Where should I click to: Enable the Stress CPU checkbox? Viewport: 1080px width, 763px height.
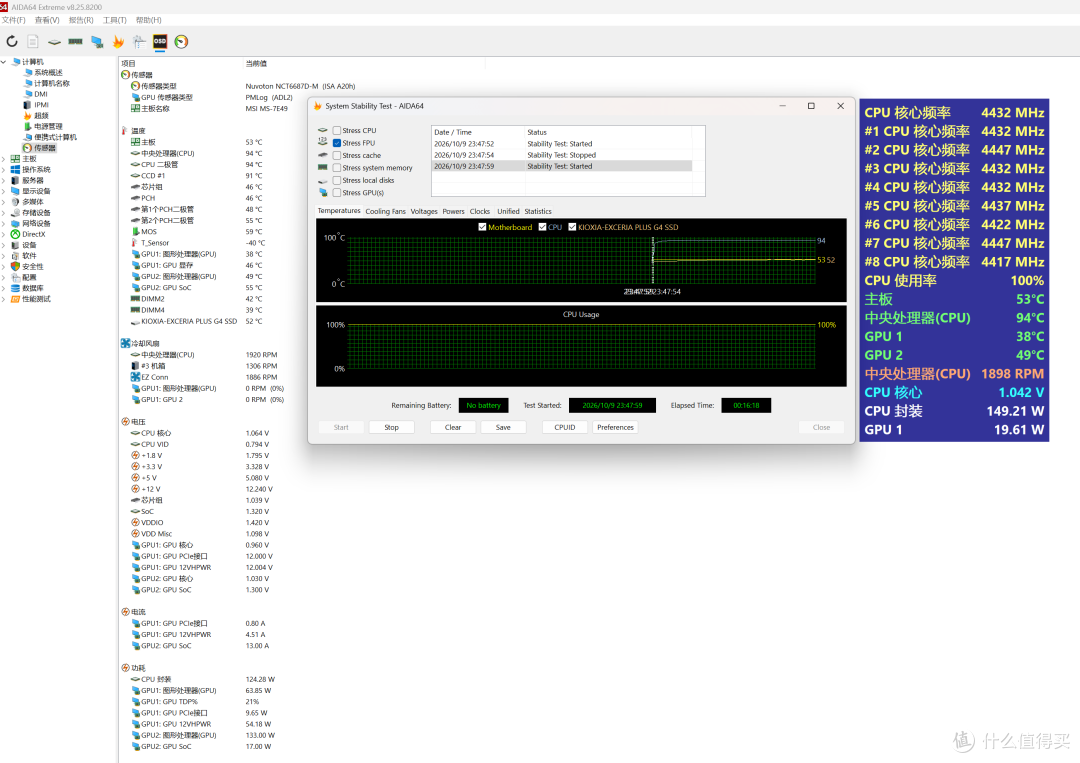point(337,130)
